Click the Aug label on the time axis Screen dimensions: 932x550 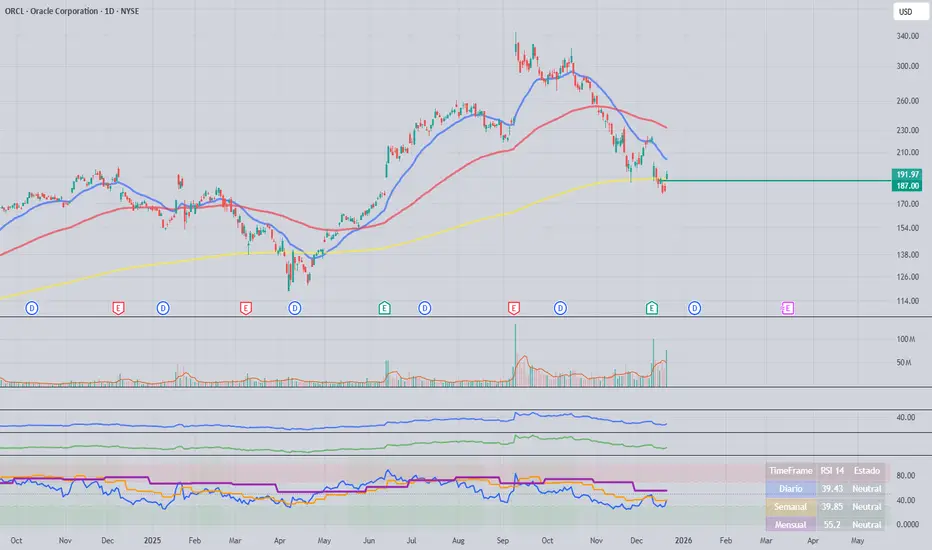[458, 540]
